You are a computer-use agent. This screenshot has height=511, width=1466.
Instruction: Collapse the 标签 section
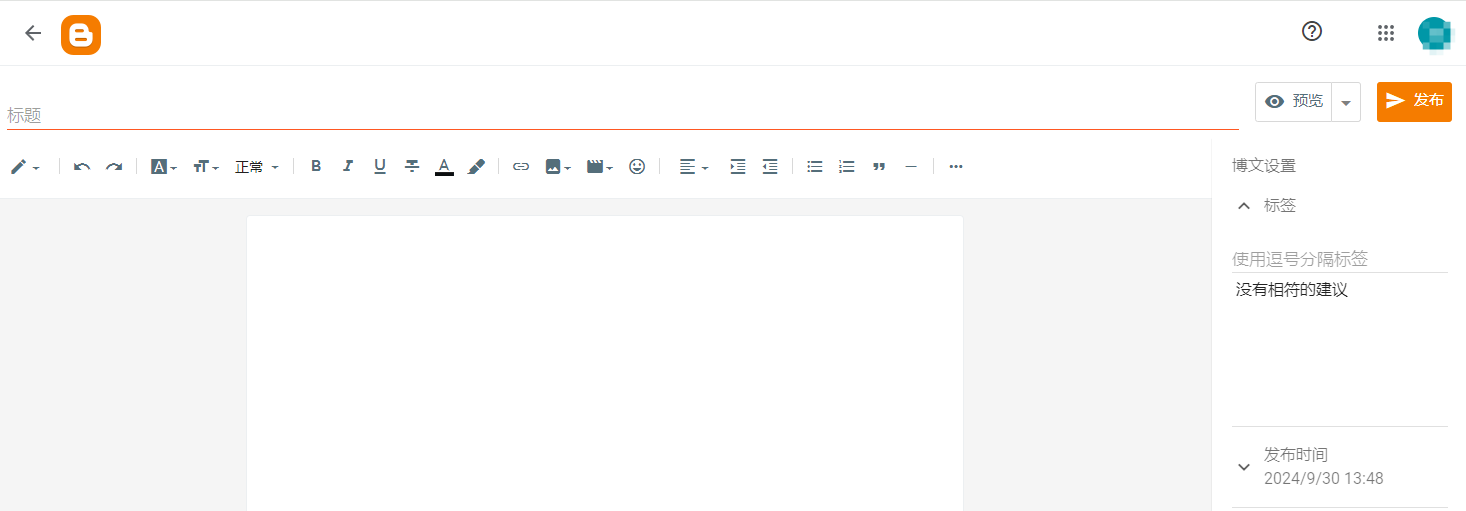(x=1244, y=206)
